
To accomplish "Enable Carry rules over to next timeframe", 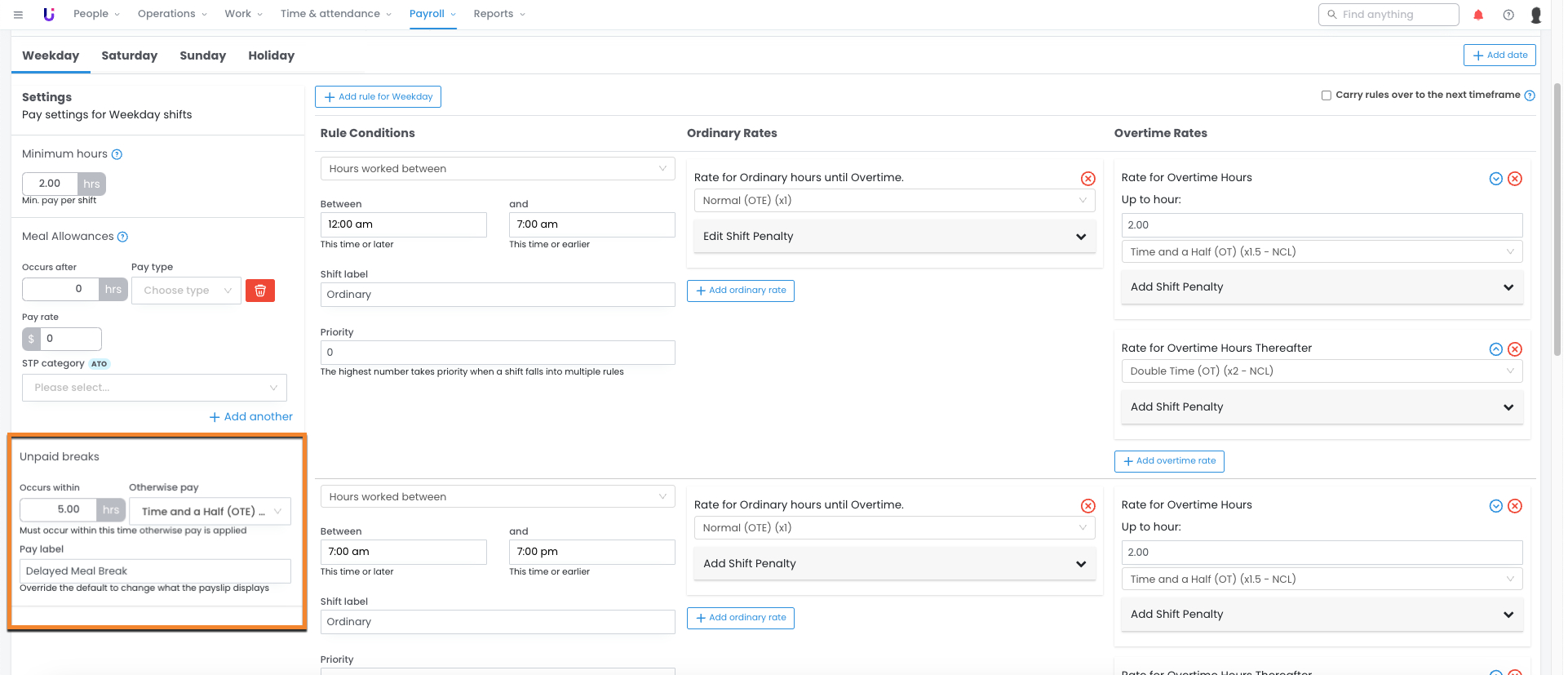I will click(x=1327, y=95).
